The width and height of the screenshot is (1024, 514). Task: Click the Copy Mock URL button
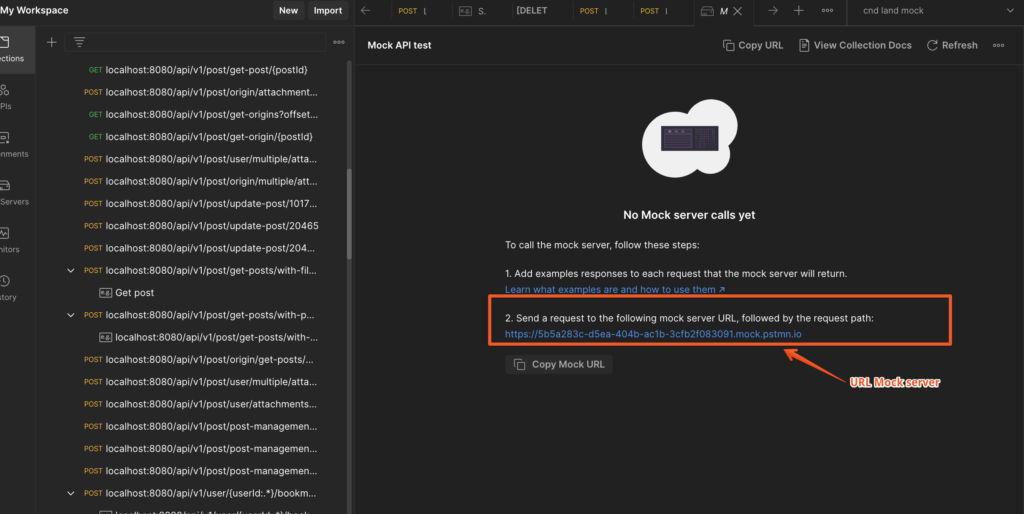(x=558, y=364)
